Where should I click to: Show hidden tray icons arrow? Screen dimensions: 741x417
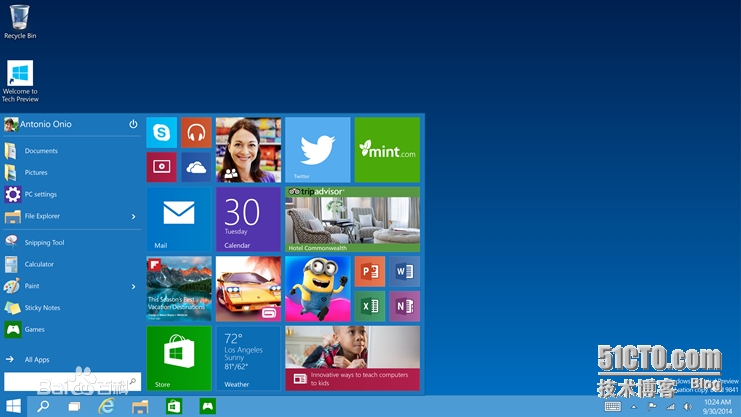(634, 407)
